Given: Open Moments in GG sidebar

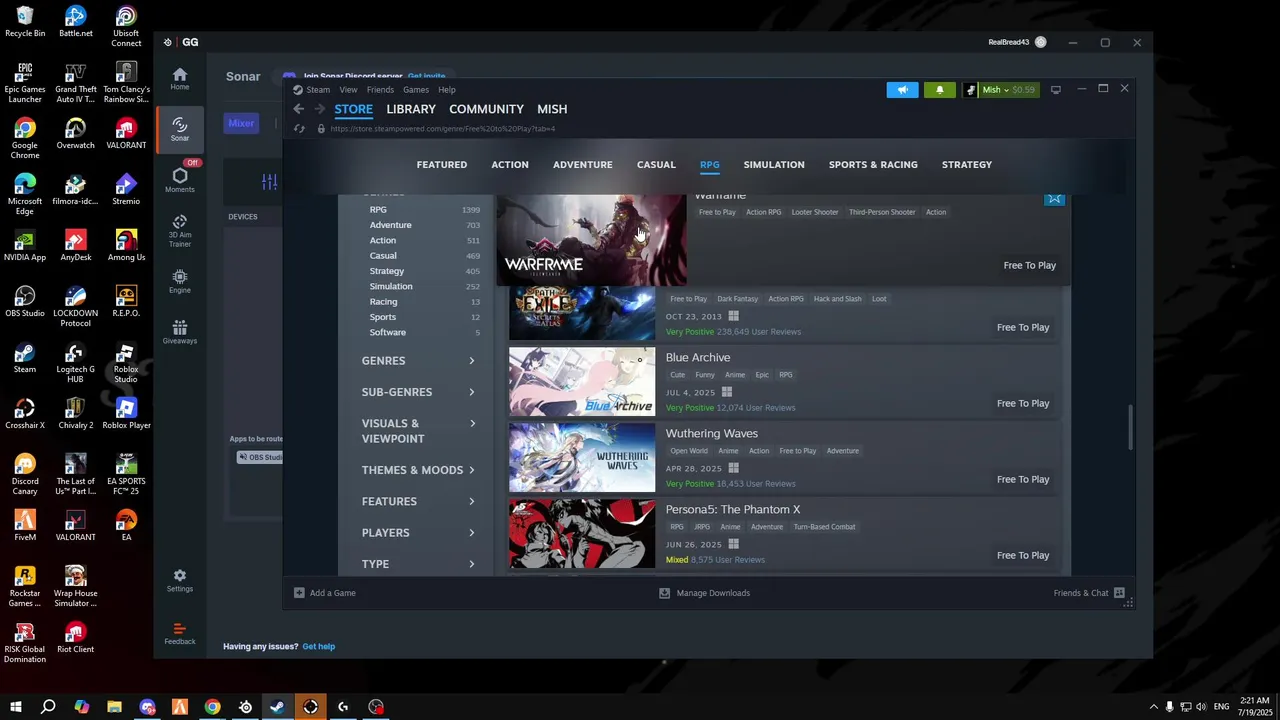Looking at the screenshot, I should click(x=180, y=180).
